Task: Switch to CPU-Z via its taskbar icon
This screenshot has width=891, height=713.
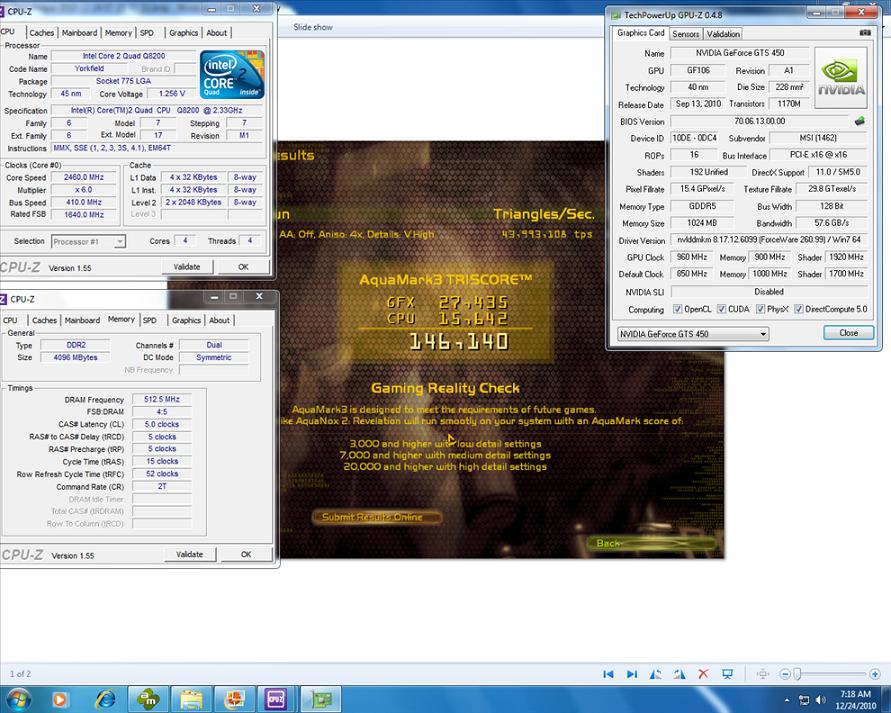Action: click(x=276, y=699)
